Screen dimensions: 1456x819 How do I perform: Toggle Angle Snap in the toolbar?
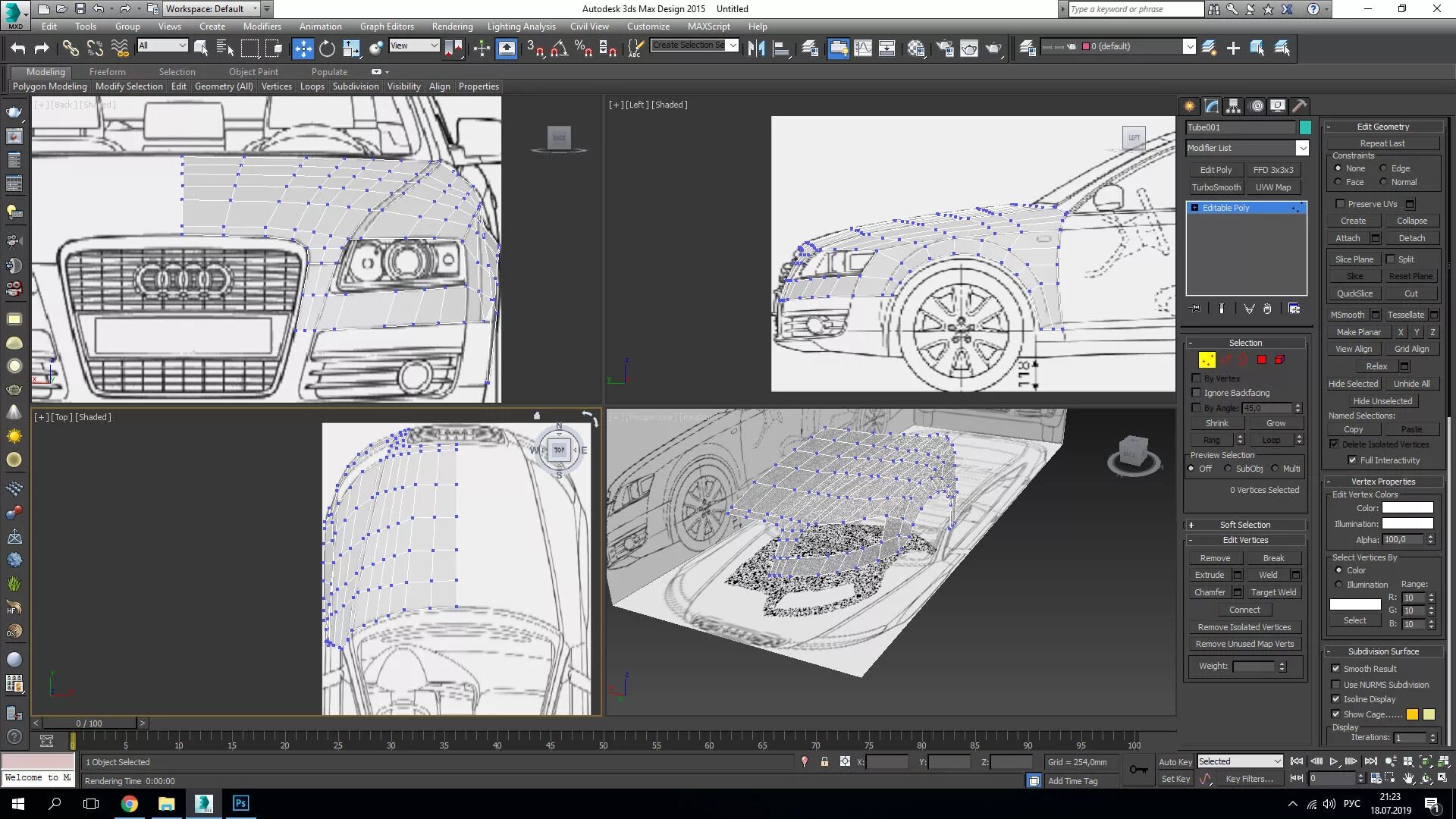(559, 49)
